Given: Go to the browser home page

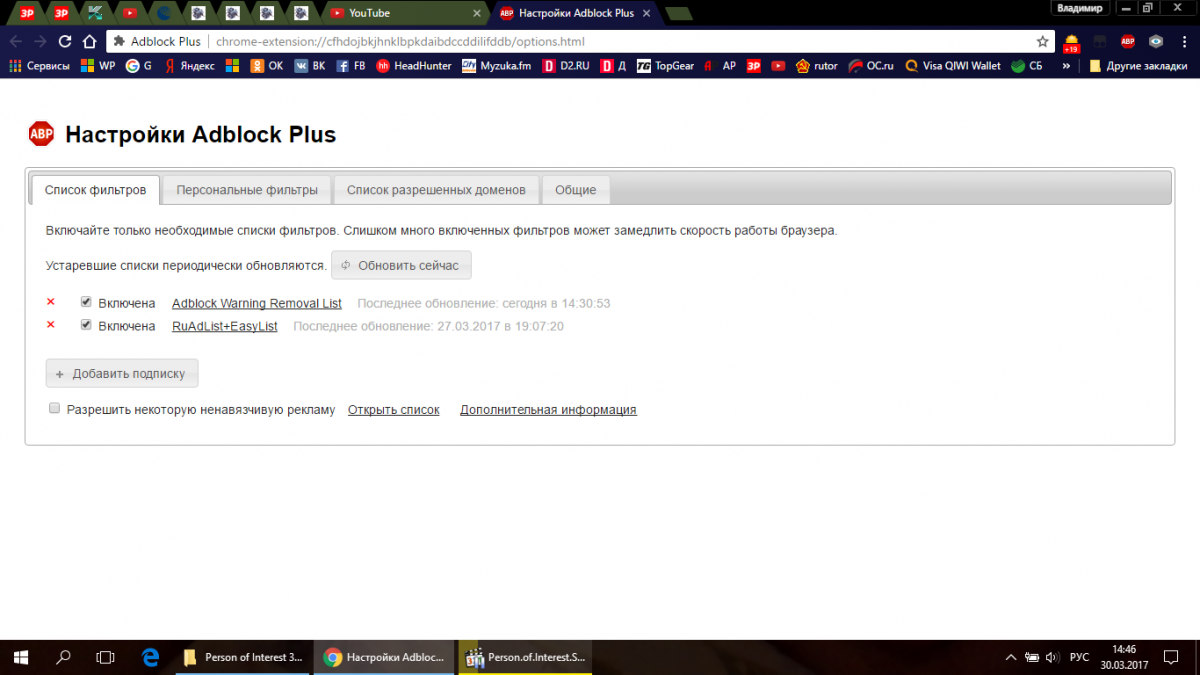Looking at the screenshot, I should point(90,42).
